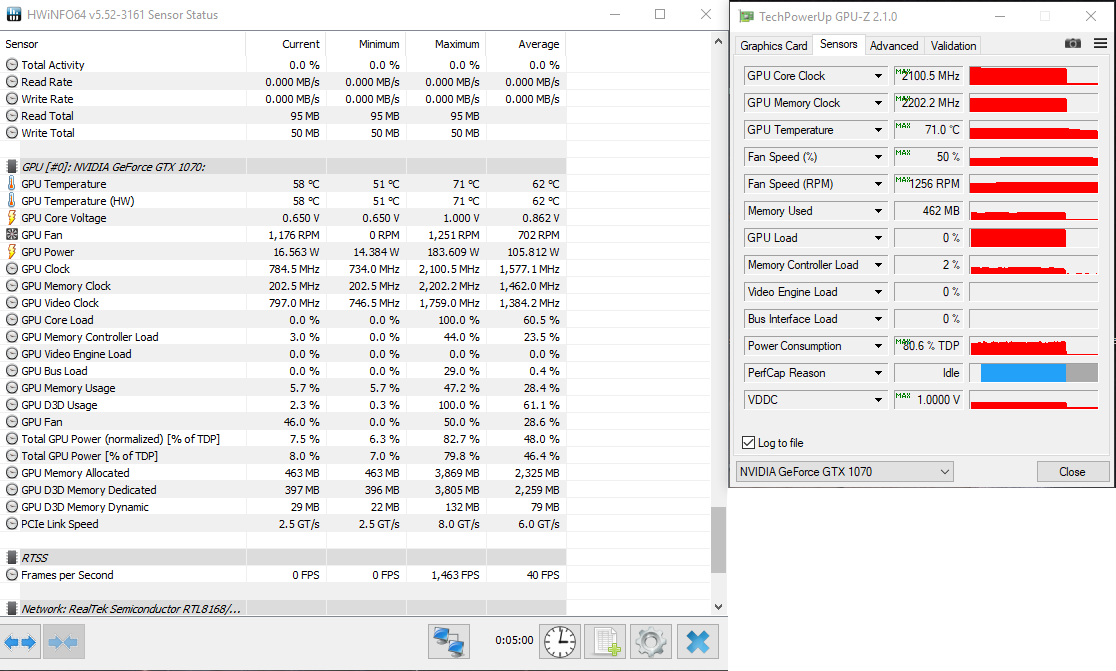Click the thermometer icon beside GPU Temperature (HW)
The height and width of the screenshot is (671, 1116).
pos(11,201)
